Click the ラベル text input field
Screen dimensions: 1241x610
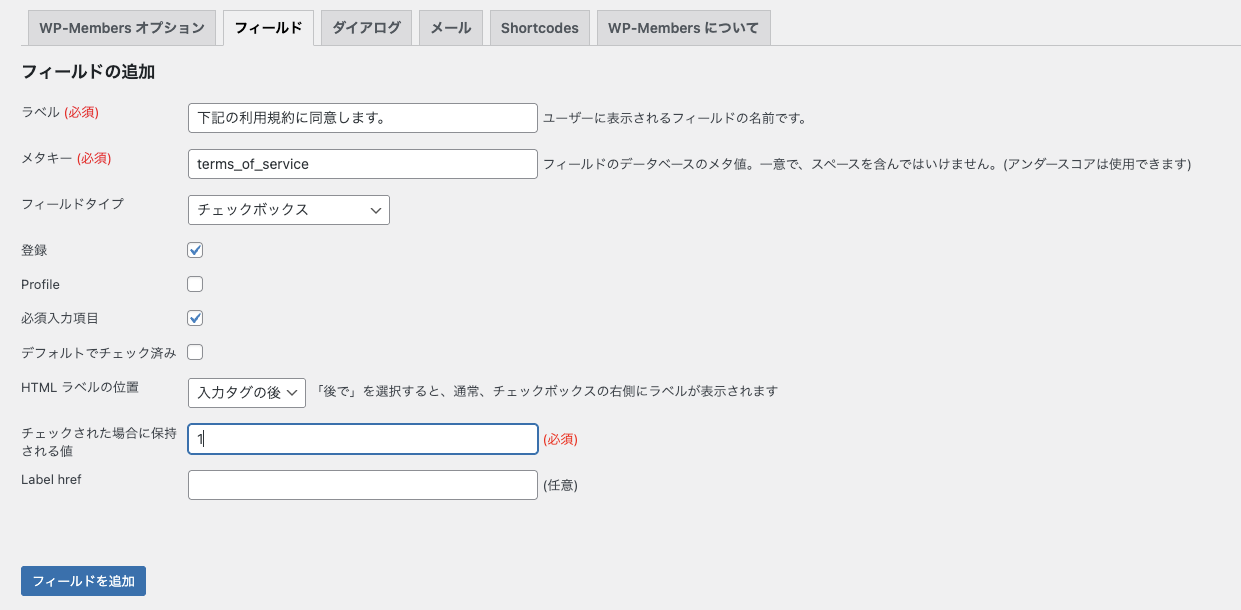362,118
